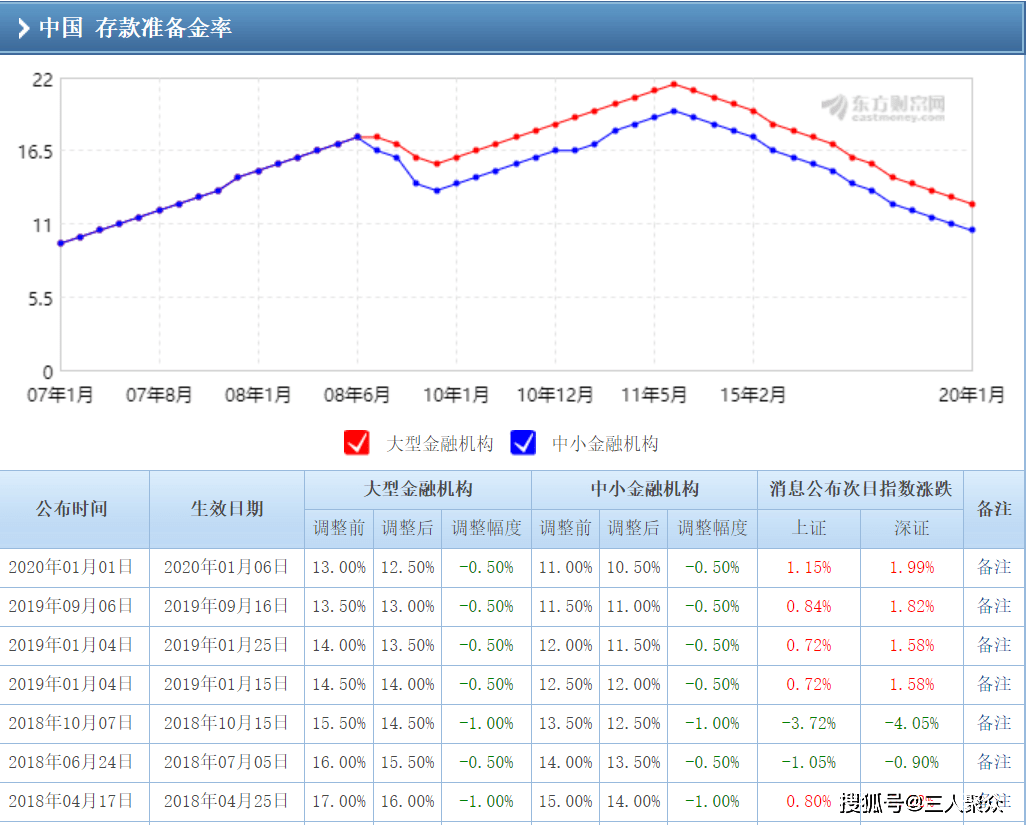
Task: Toggle the blue 中小金融机构 legend checkbox
Action: [523, 443]
